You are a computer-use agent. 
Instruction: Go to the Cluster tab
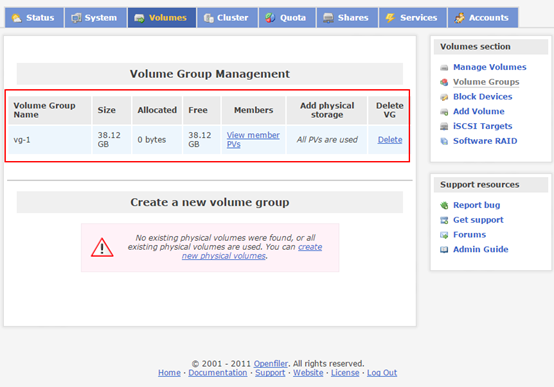(x=227, y=18)
